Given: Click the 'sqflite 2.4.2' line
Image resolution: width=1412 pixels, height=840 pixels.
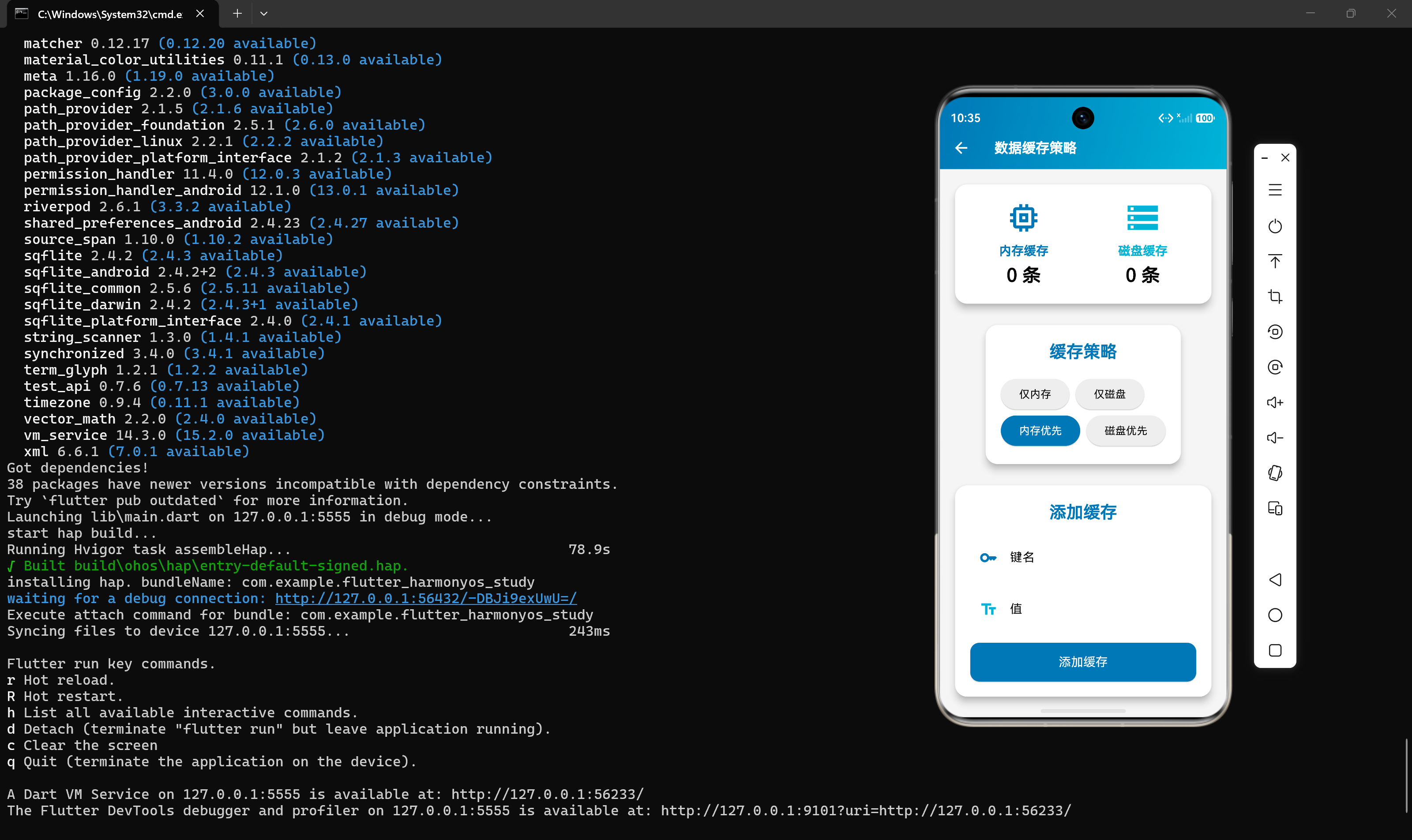Looking at the screenshot, I should [x=154, y=256].
